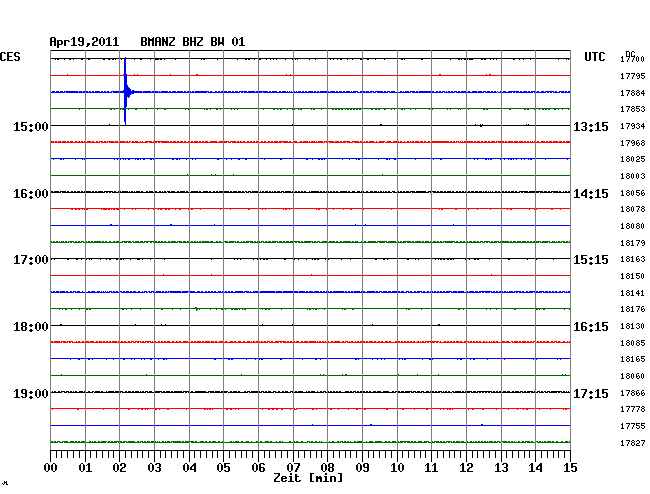
Task: Click the "15" minute axis label
Action: click(x=570, y=468)
